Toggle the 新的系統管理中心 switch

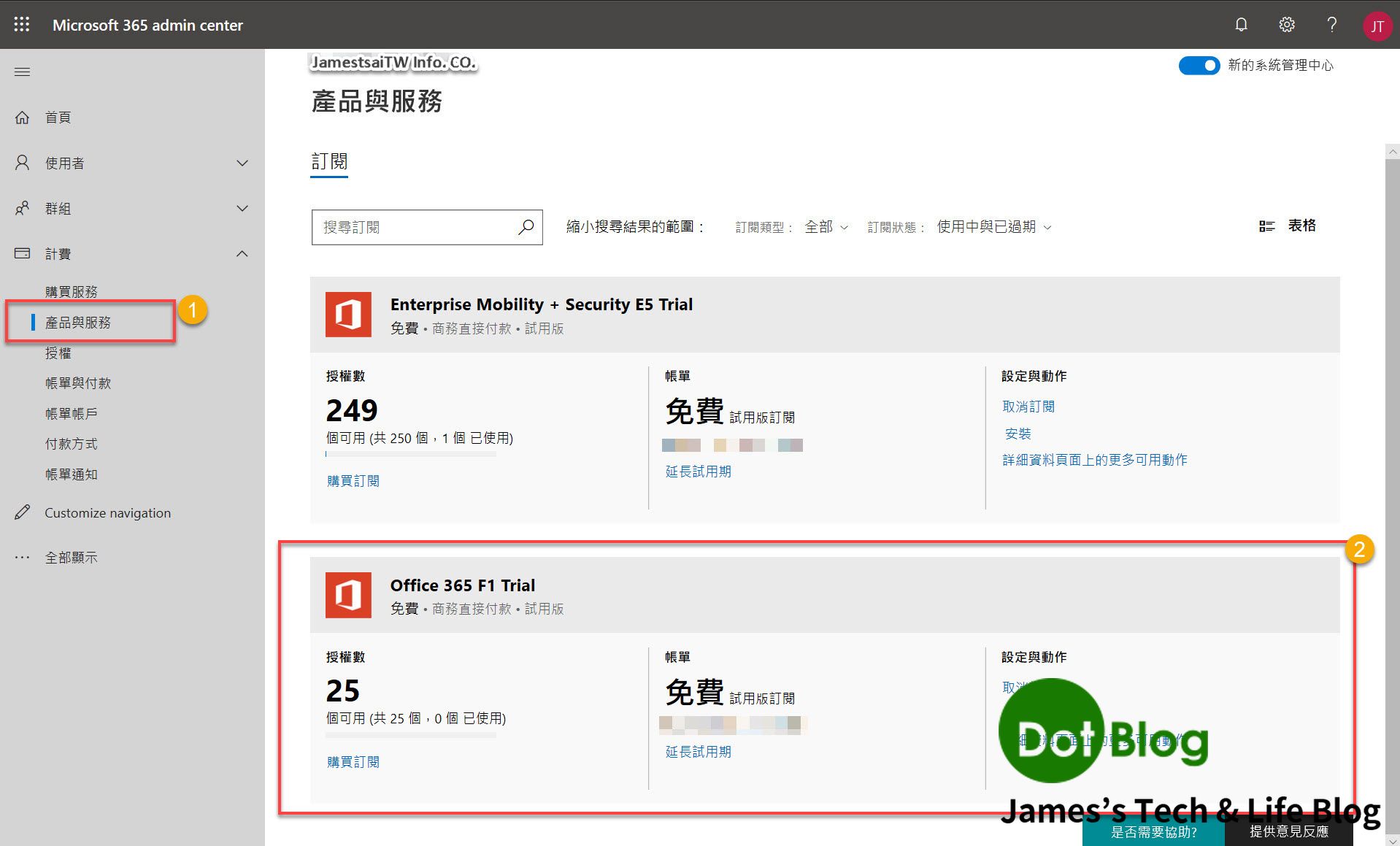(x=1199, y=66)
